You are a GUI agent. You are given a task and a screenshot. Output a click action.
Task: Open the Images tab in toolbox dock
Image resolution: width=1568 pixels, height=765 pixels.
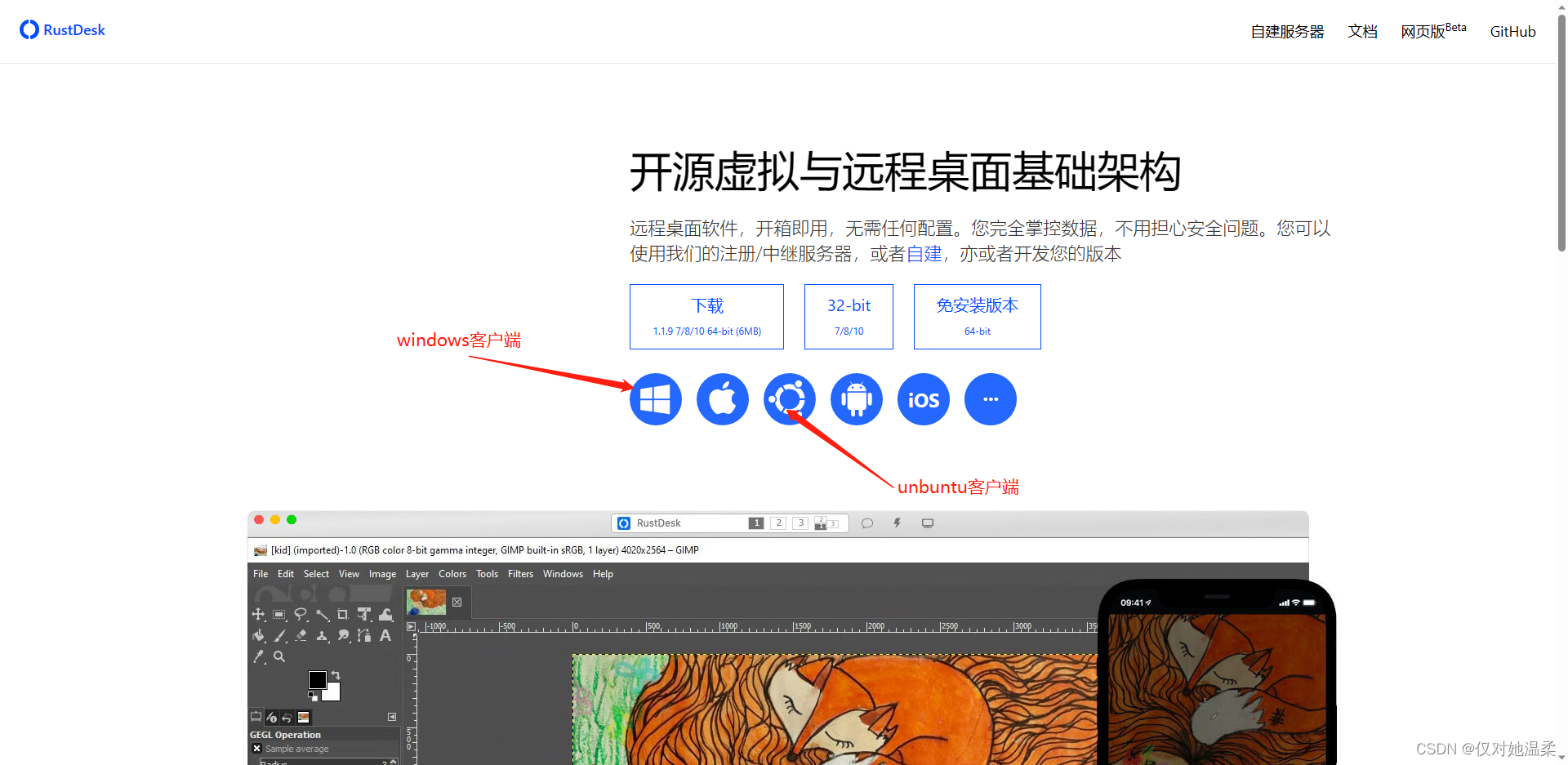[x=303, y=718]
